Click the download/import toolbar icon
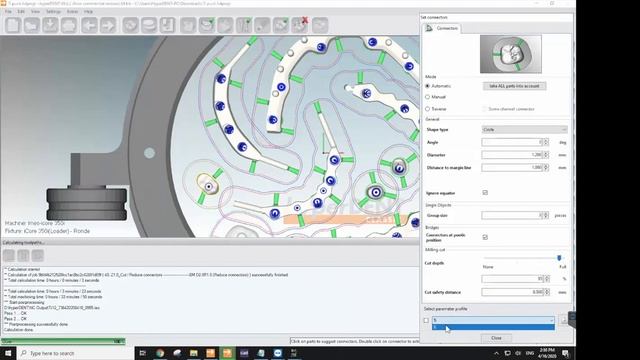Viewport: 640px width, 360px height. click(x=50, y=25)
